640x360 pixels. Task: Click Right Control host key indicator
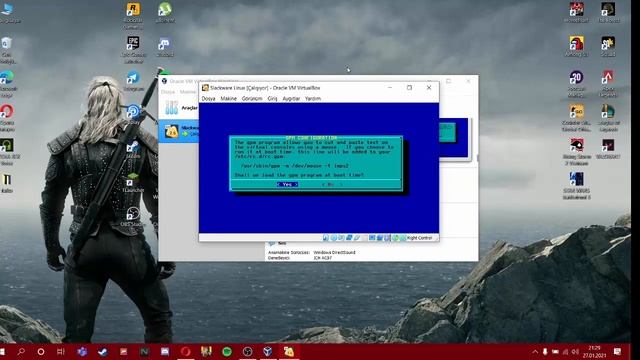(x=419, y=238)
